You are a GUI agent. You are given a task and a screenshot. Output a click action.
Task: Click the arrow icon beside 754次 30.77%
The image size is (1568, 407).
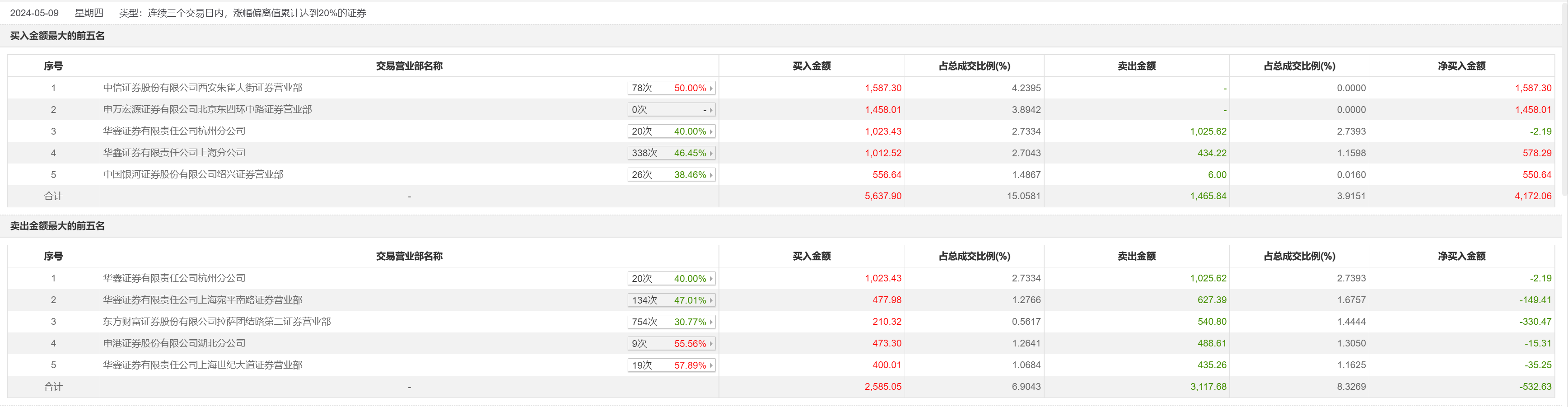coord(710,323)
